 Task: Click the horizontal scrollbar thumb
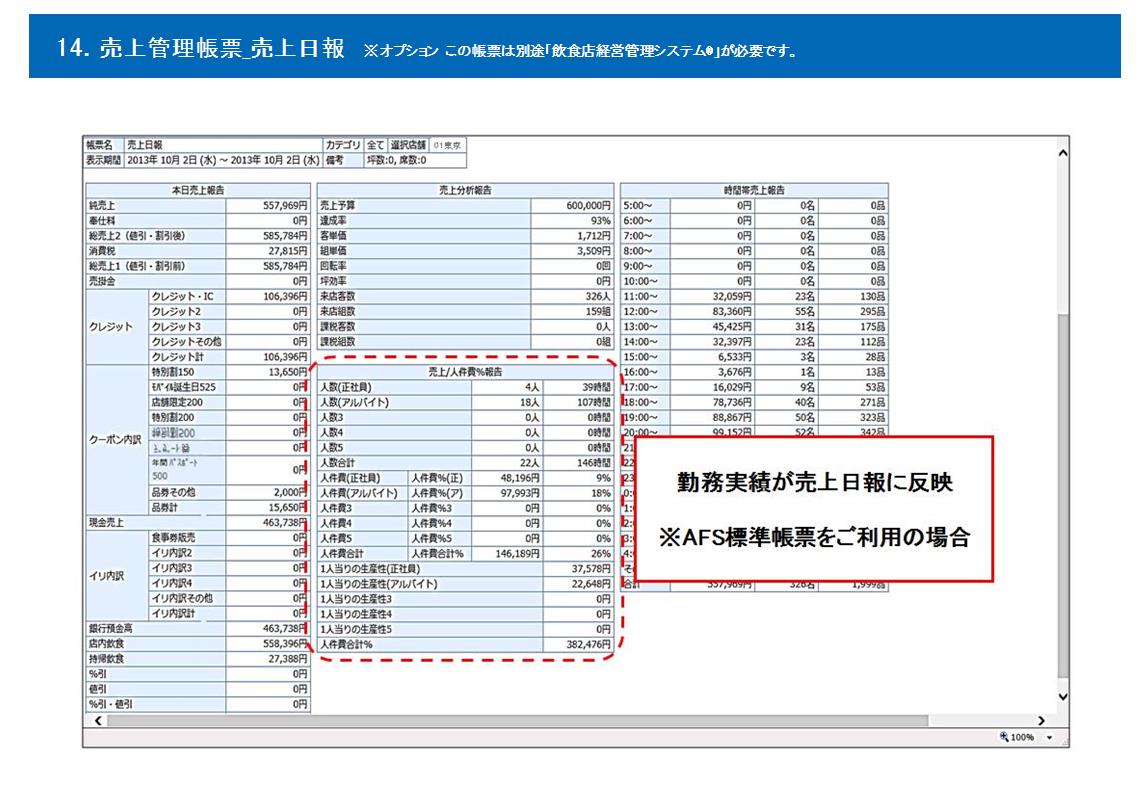pos(518,721)
